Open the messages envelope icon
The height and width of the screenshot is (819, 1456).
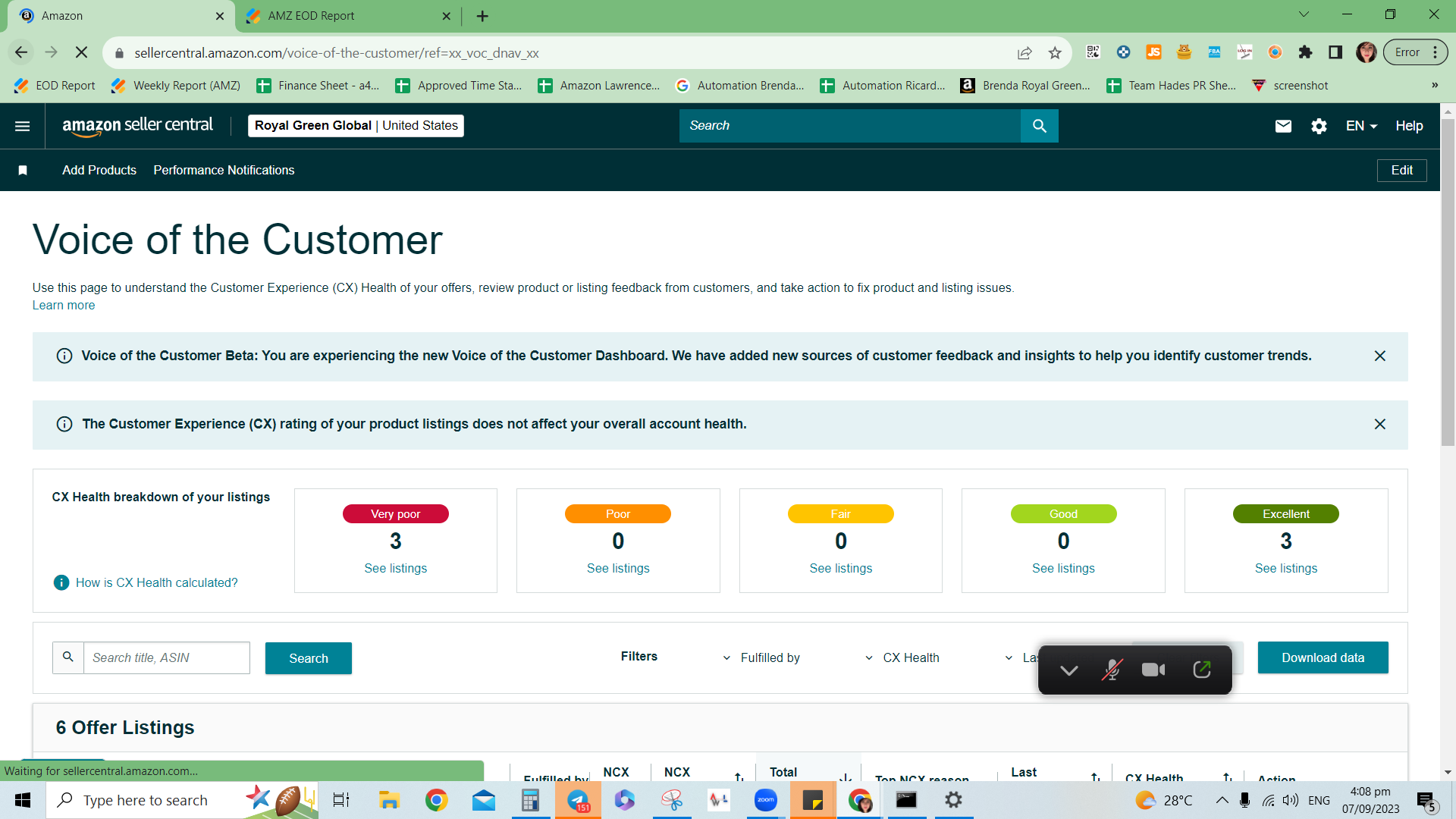click(1283, 126)
